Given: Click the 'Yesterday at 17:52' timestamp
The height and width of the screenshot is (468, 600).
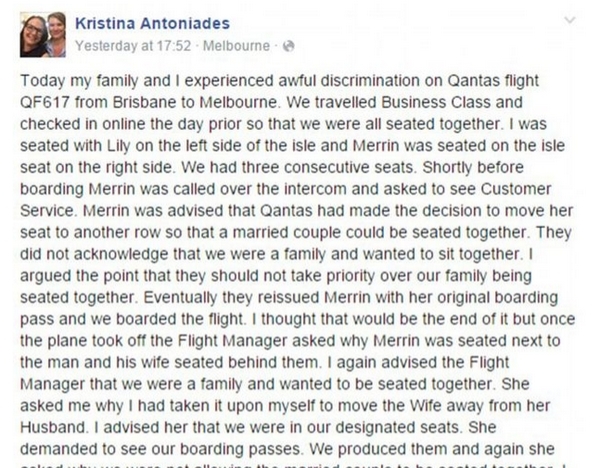Looking at the screenshot, I should tap(133, 46).
